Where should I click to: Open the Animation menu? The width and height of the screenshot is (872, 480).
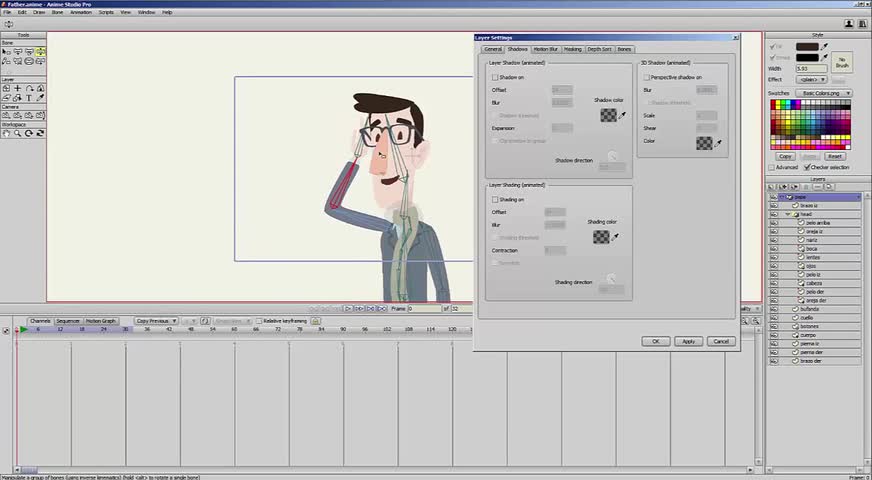pyautogui.click(x=81, y=12)
